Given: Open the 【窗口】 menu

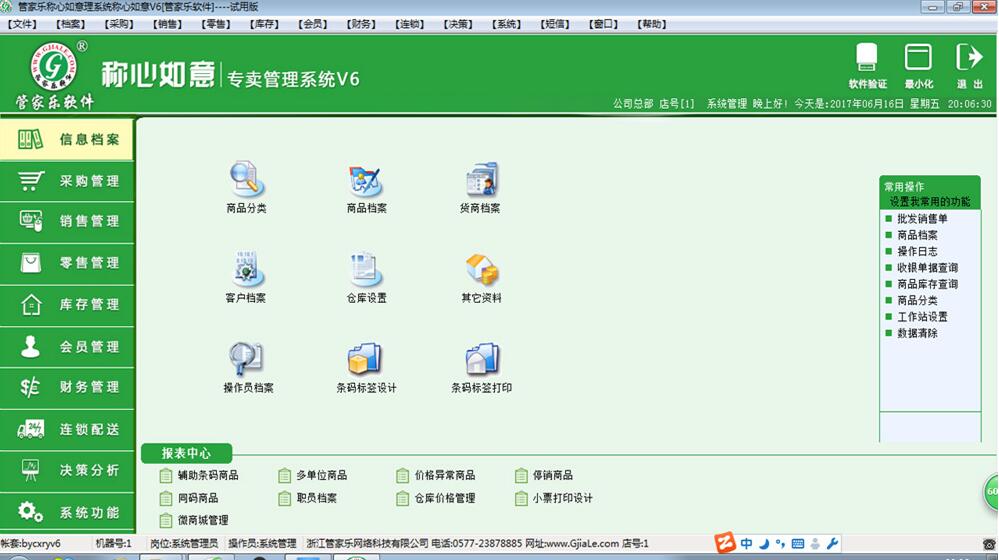Looking at the screenshot, I should tap(603, 24).
